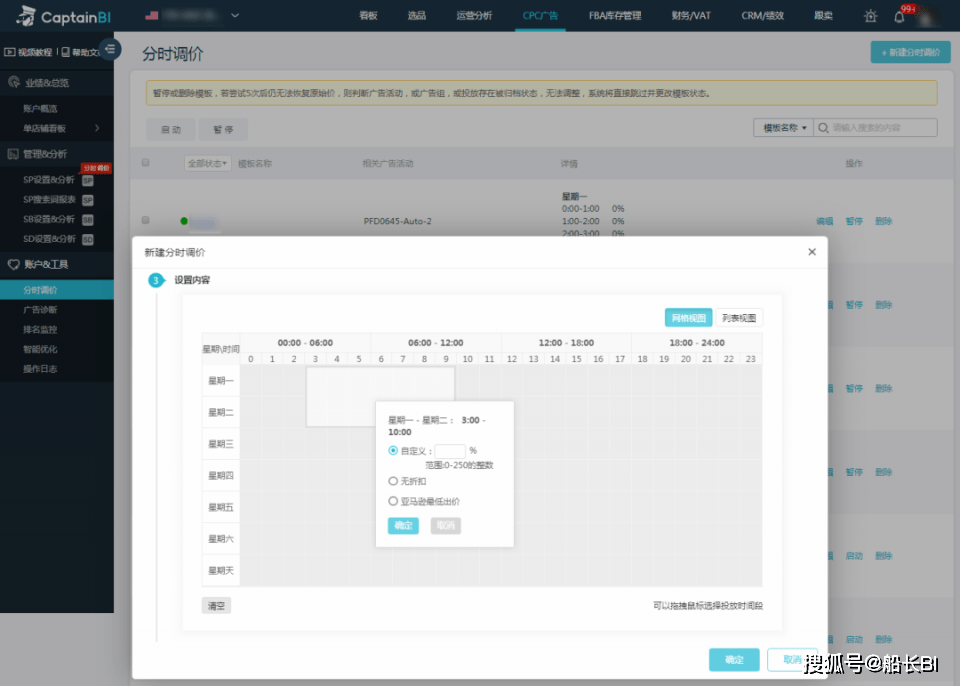960x686 pixels.
Task: Click the 清空 clear button
Action: point(216,606)
